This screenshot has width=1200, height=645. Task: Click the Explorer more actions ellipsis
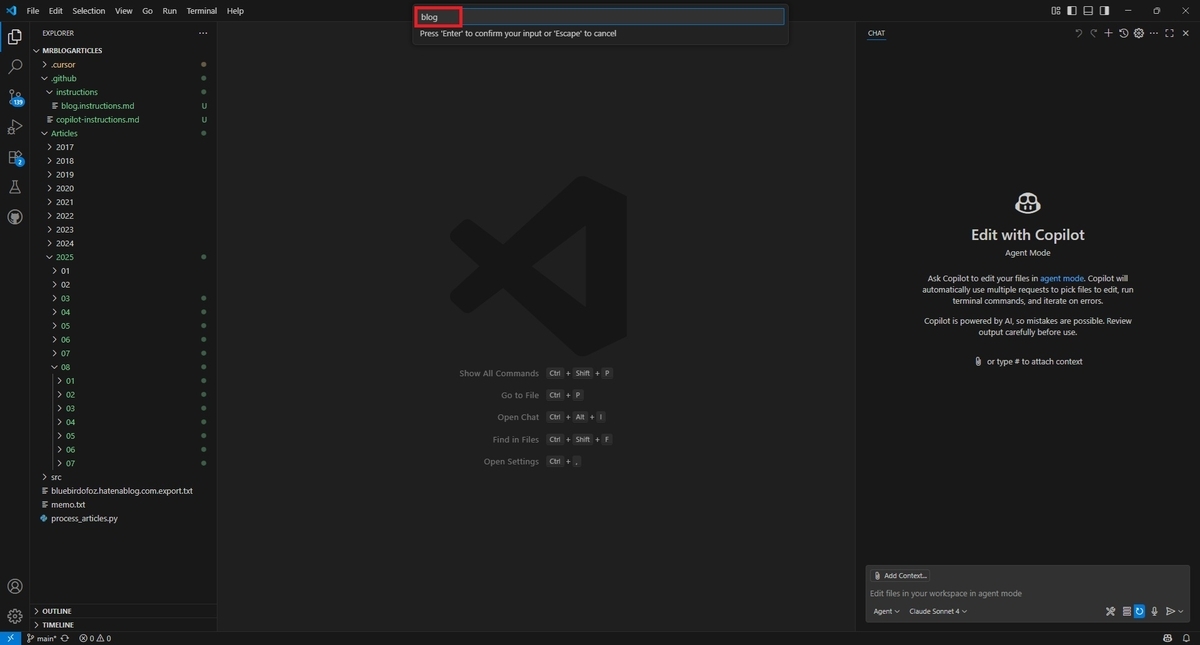coord(203,33)
